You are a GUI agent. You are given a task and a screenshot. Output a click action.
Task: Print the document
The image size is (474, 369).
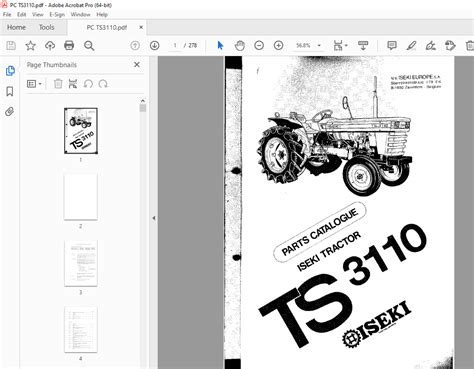69,45
